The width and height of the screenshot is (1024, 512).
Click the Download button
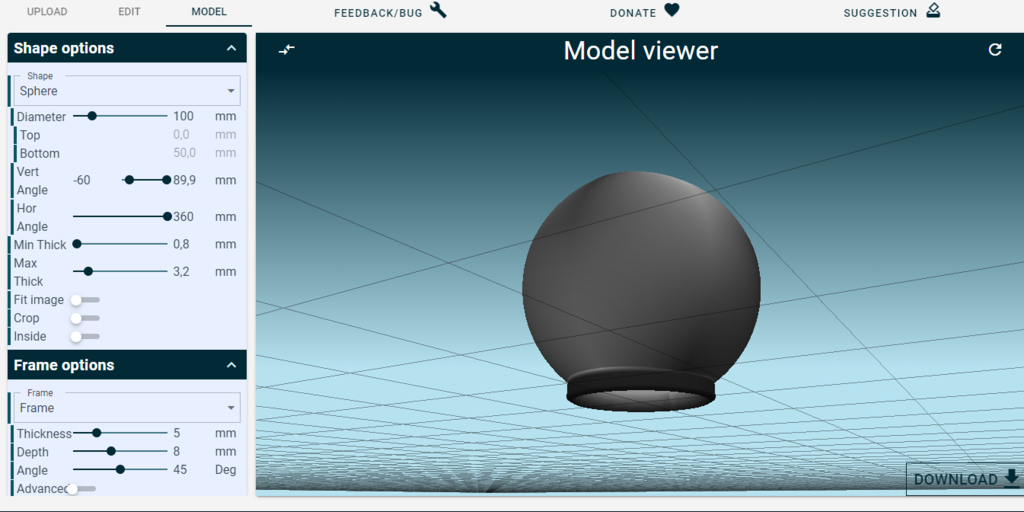tap(965, 479)
